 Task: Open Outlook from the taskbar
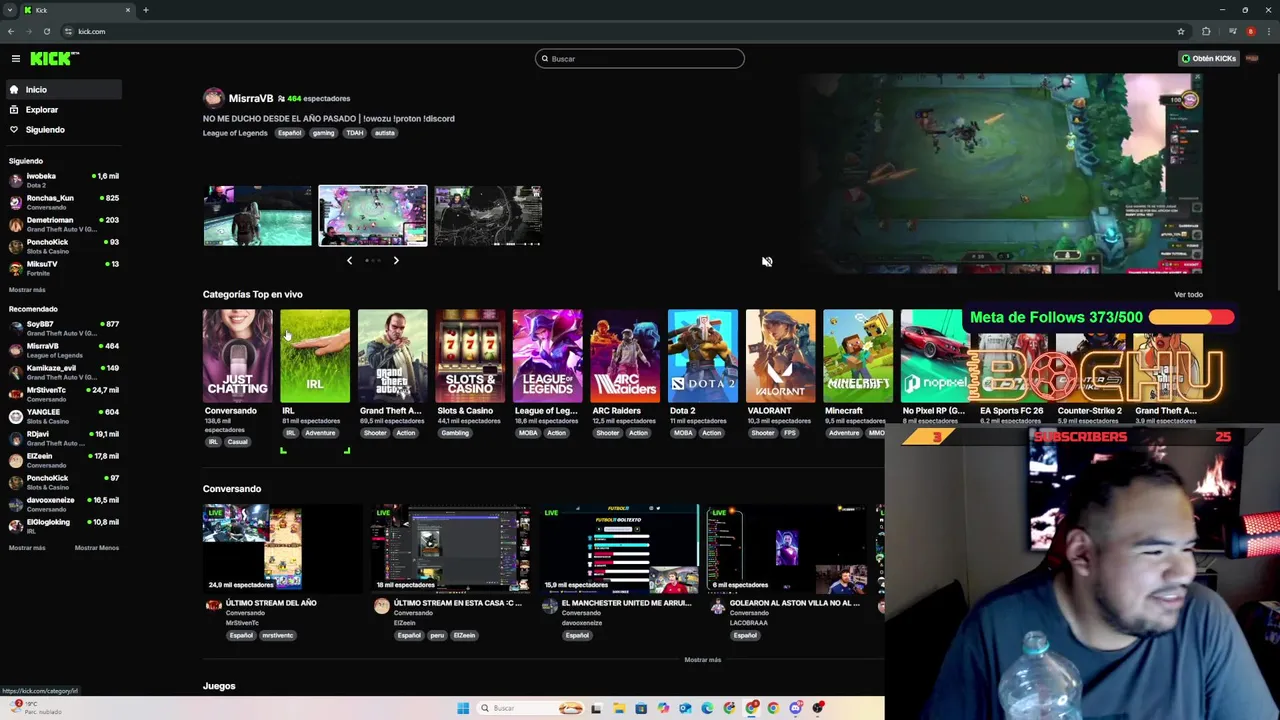point(685,708)
